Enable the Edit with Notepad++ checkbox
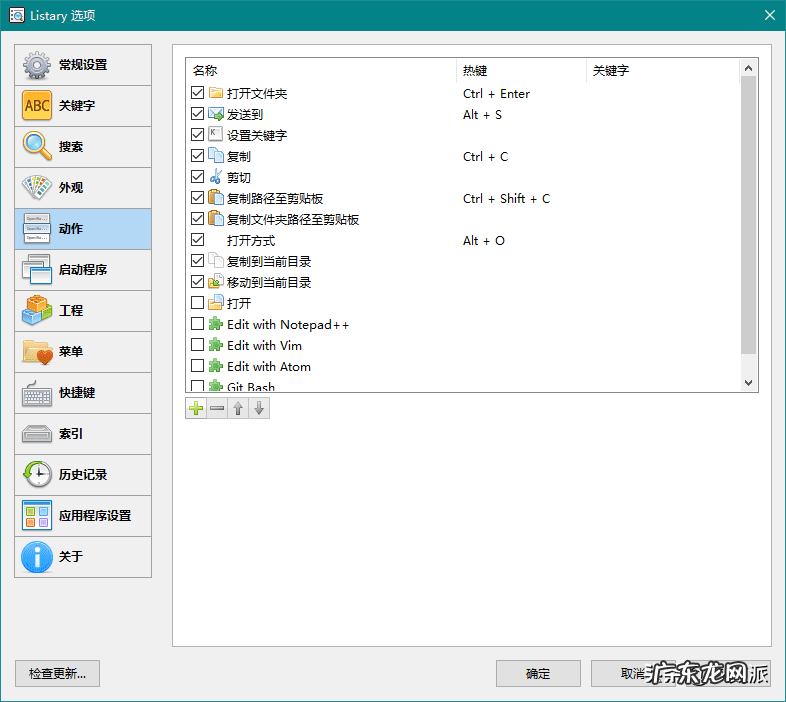The image size is (786, 702). point(197,325)
